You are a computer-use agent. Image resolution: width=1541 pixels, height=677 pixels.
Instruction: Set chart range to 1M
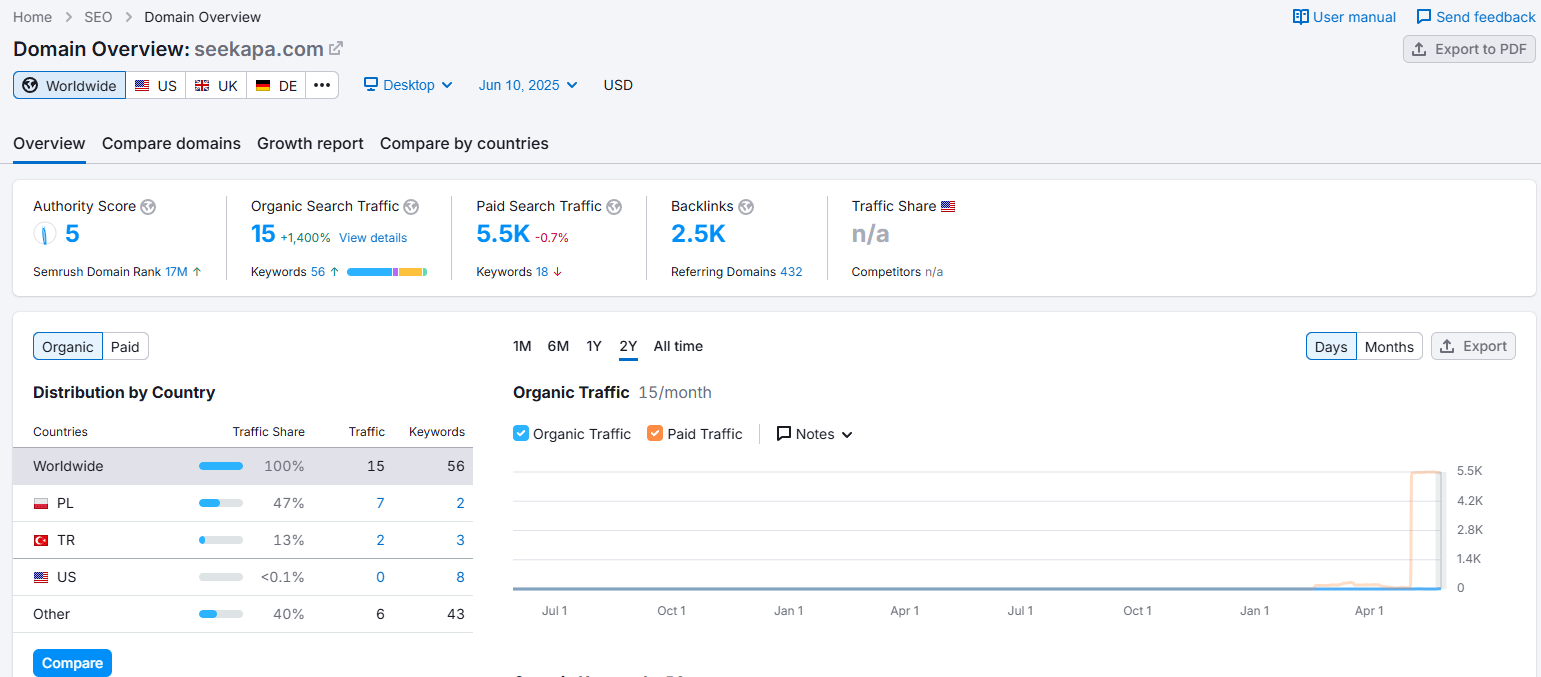click(522, 346)
